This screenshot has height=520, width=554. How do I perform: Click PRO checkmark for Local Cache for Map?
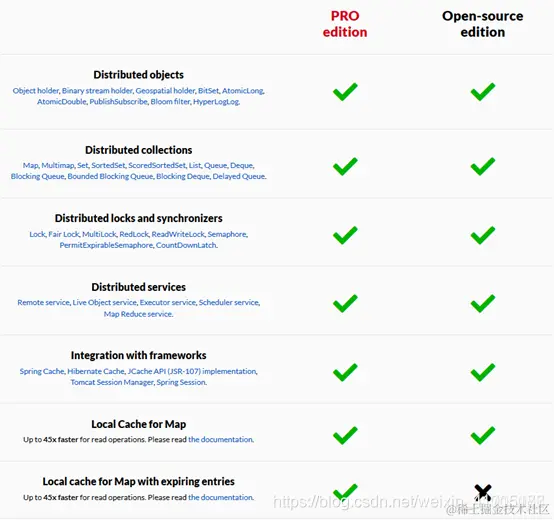point(345,435)
